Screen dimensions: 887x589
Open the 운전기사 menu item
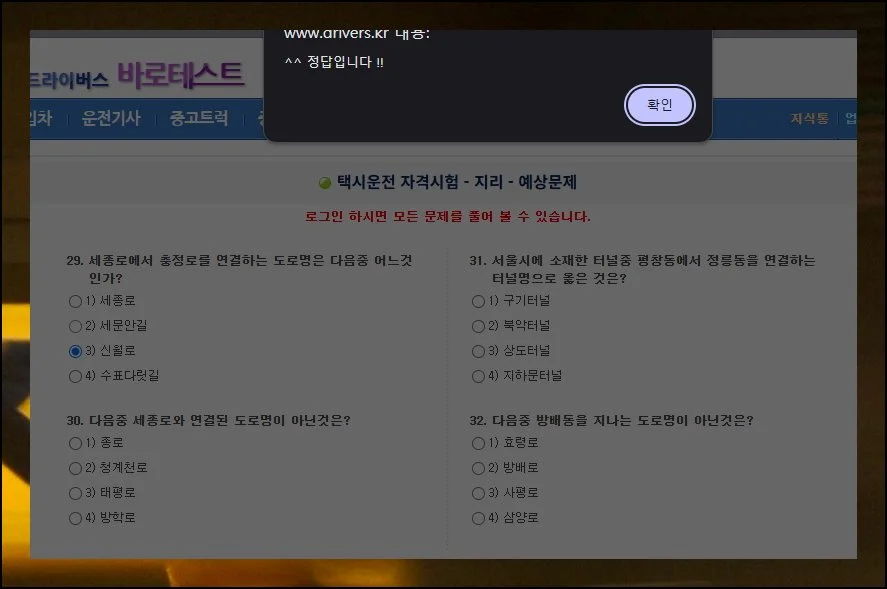(x=111, y=119)
